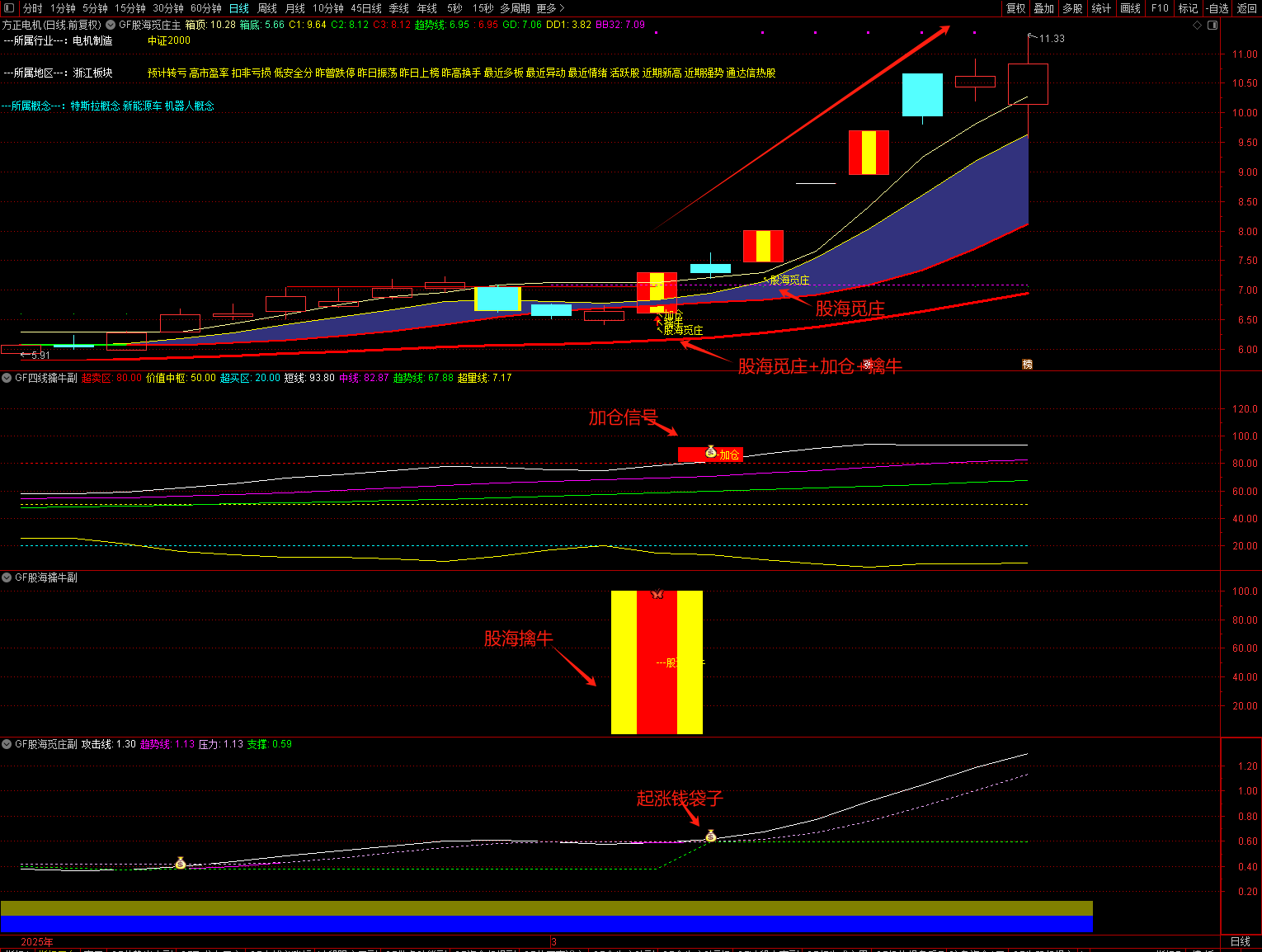Select the 15秒 period tab
Image resolution: width=1262 pixels, height=952 pixels.
[483, 8]
